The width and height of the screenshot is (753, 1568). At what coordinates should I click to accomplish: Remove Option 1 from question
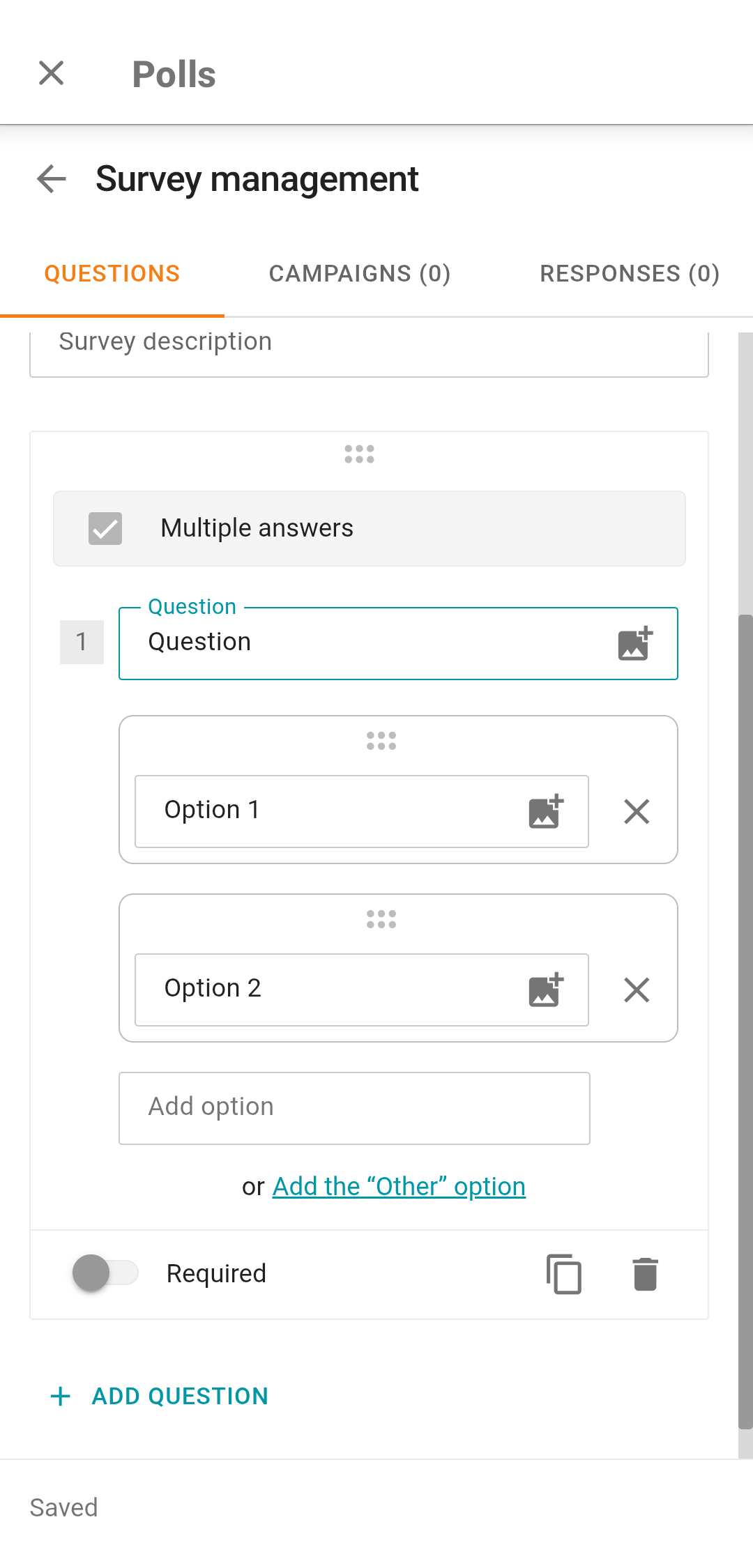637,812
